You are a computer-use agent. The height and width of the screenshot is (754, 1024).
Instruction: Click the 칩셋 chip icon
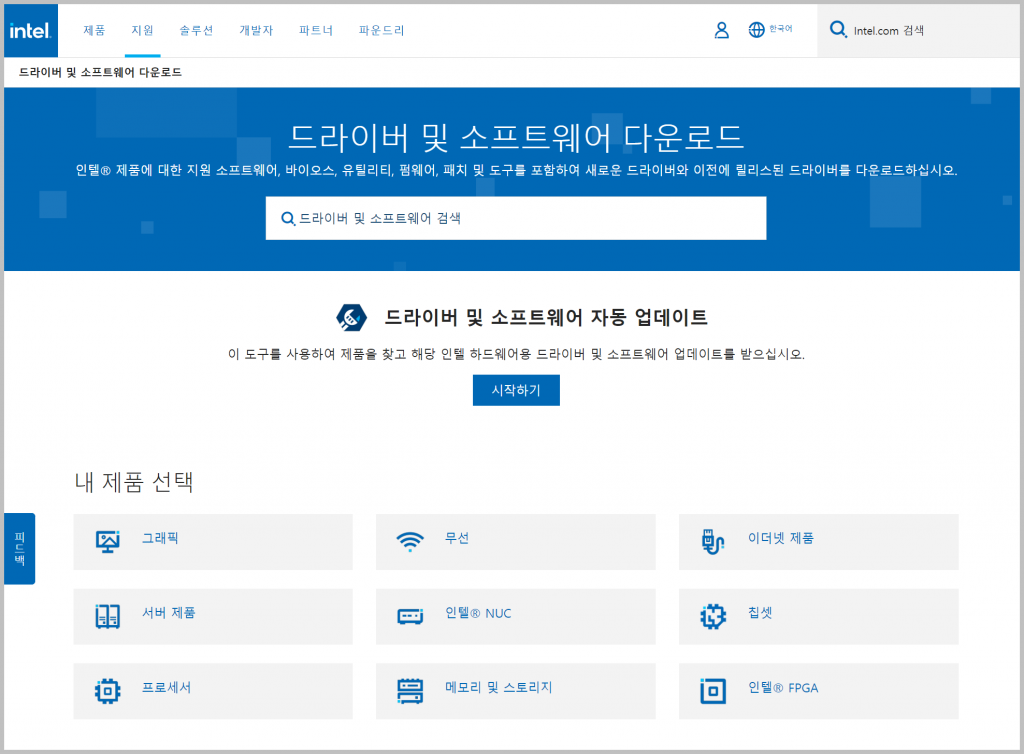pyautogui.click(x=712, y=616)
